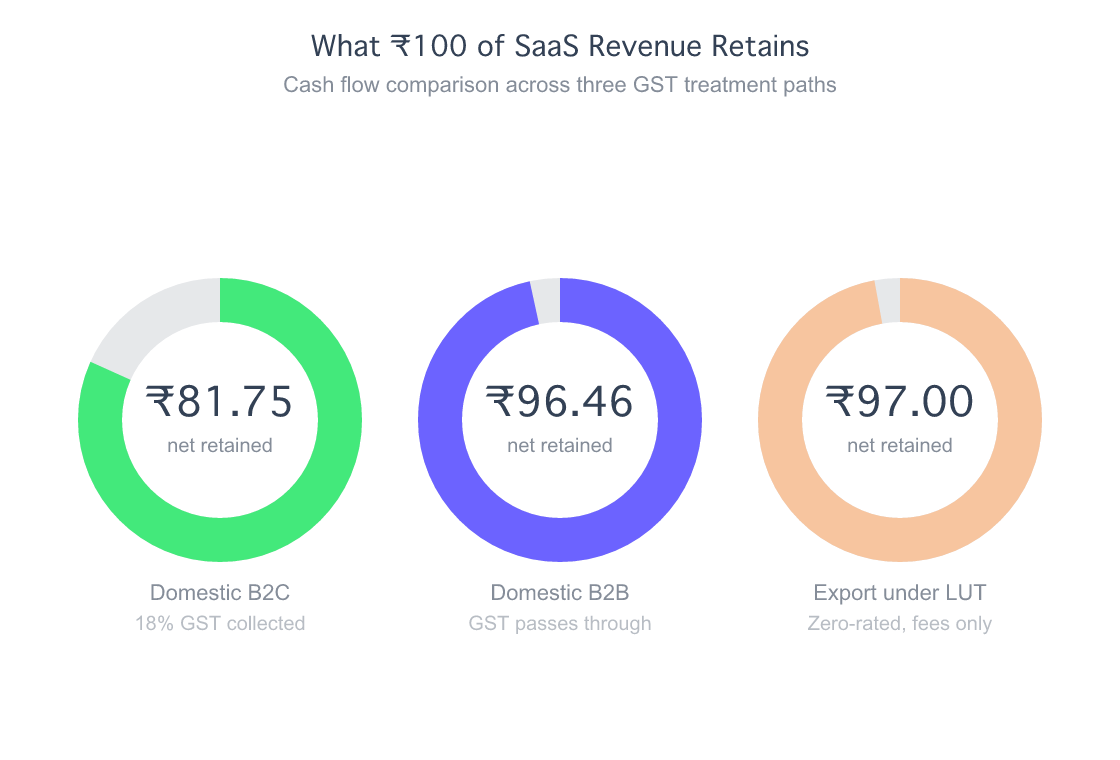Click the ₹97.00 value in the orange donut
This screenshot has height=760, width=1120.
click(x=900, y=401)
